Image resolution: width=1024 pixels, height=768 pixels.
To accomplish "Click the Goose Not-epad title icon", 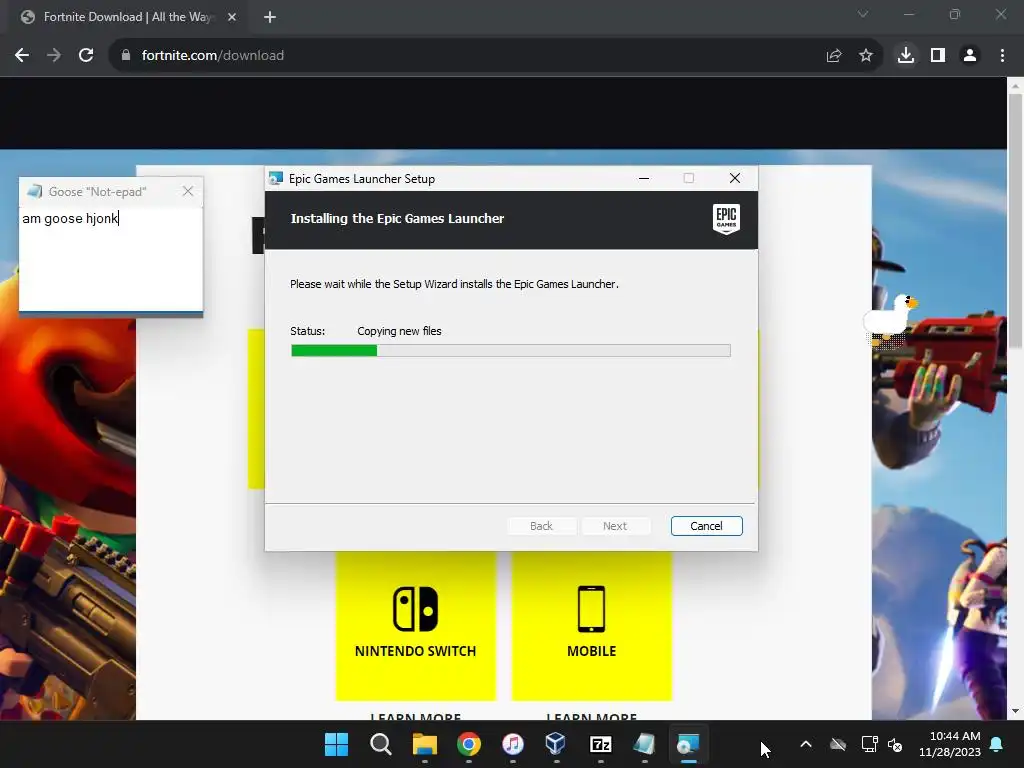I will (x=34, y=191).
